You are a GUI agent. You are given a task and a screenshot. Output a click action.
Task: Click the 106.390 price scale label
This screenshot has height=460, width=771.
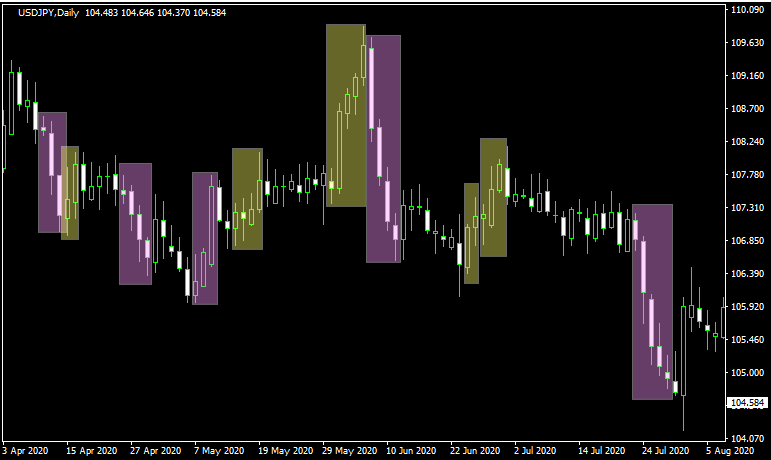pyautogui.click(x=747, y=274)
